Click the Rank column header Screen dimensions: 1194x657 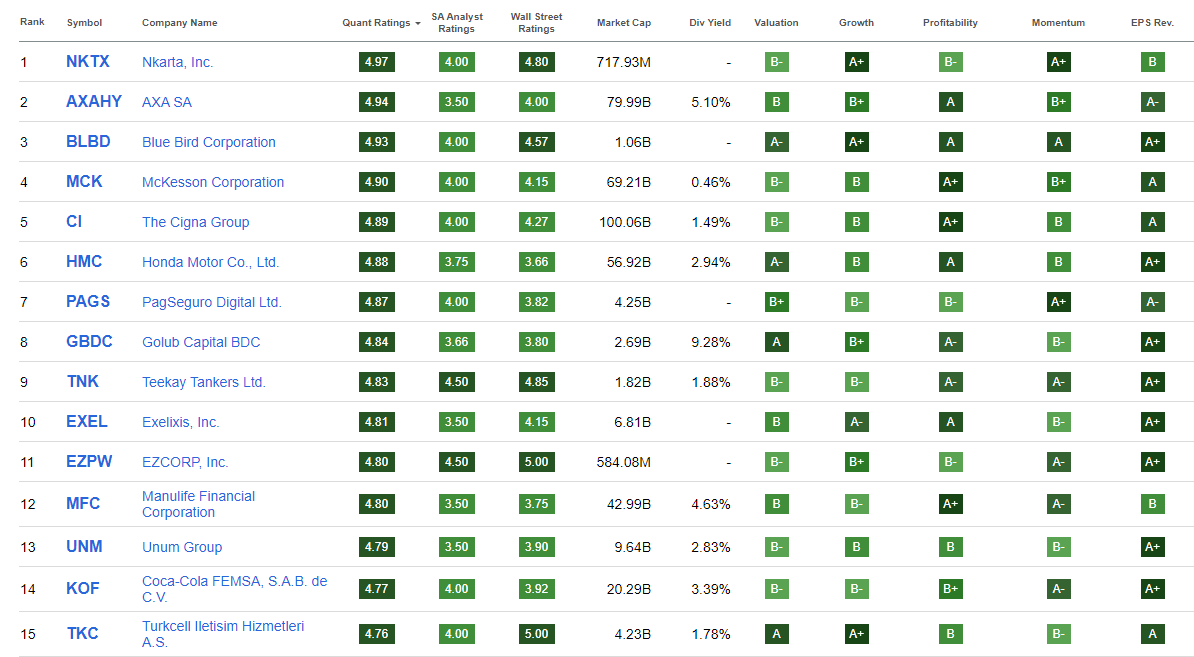[32, 22]
